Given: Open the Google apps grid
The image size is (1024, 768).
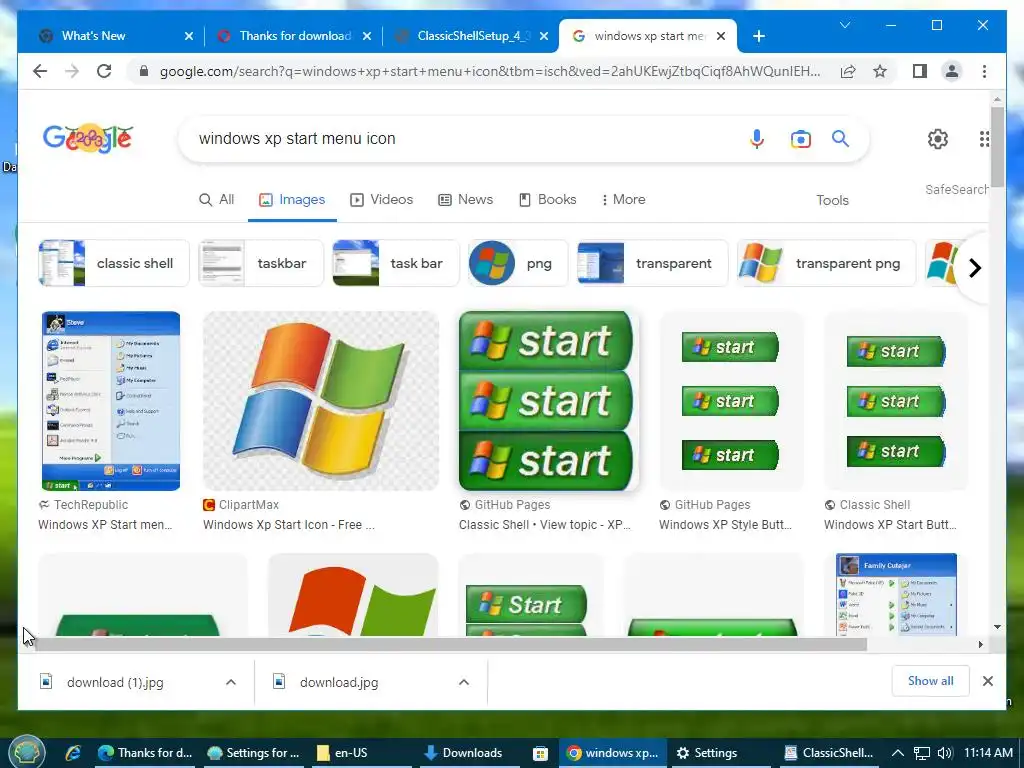Looking at the screenshot, I should click(x=984, y=138).
